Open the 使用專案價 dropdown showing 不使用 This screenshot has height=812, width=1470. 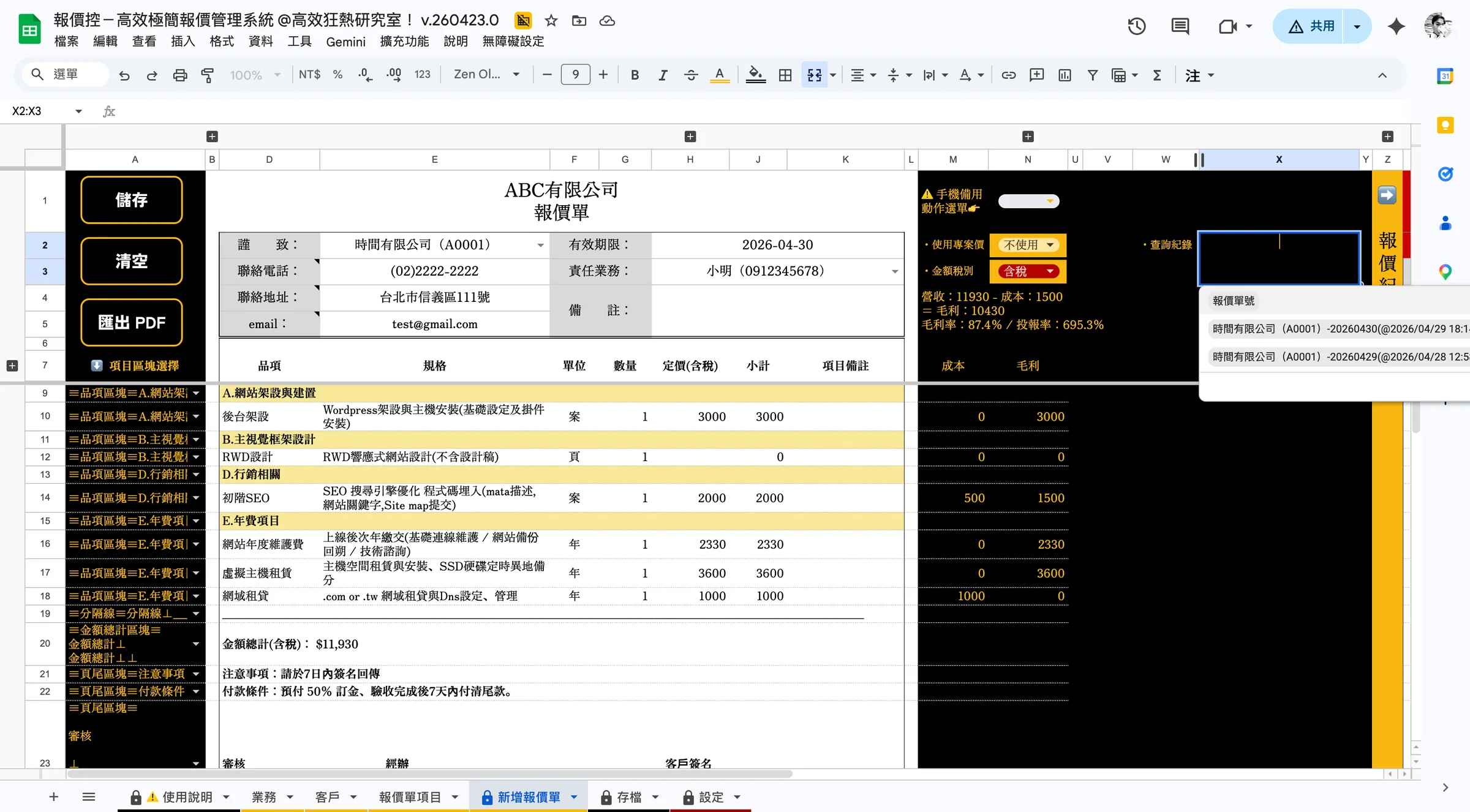pos(1028,245)
